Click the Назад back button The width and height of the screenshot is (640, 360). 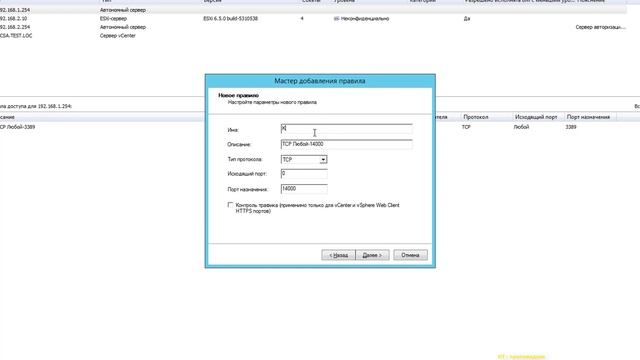click(x=338, y=255)
